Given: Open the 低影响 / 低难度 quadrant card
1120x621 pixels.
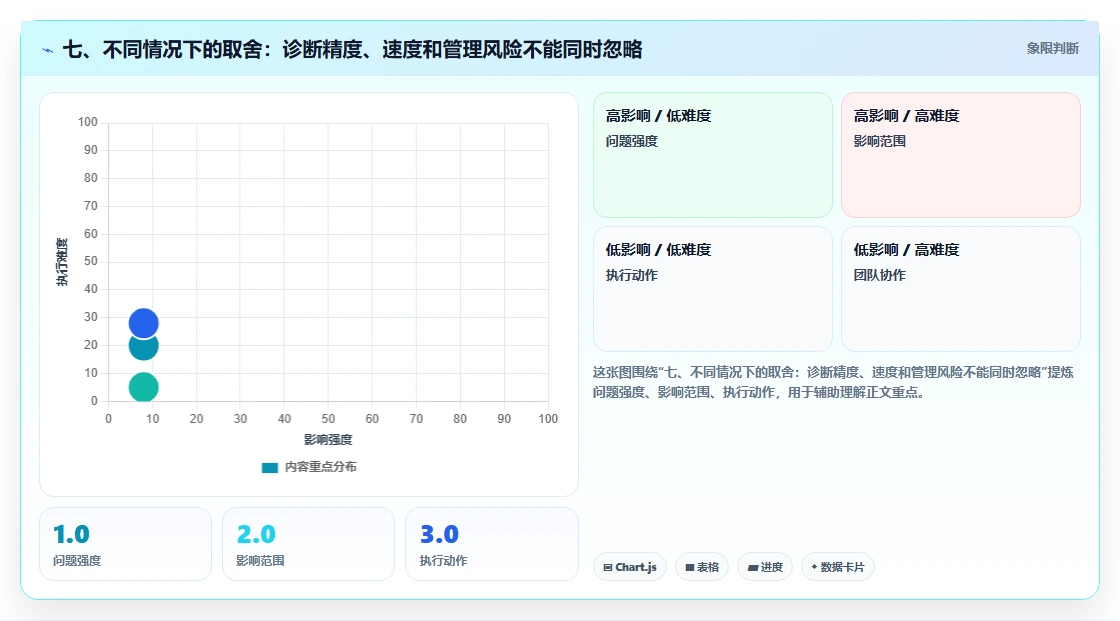Looking at the screenshot, I should 713,289.
